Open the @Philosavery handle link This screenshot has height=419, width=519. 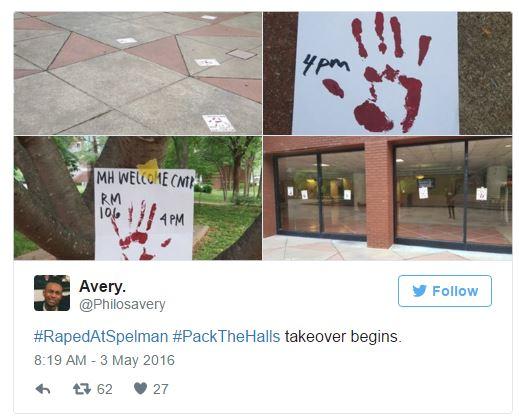click(x=122, y=305)
